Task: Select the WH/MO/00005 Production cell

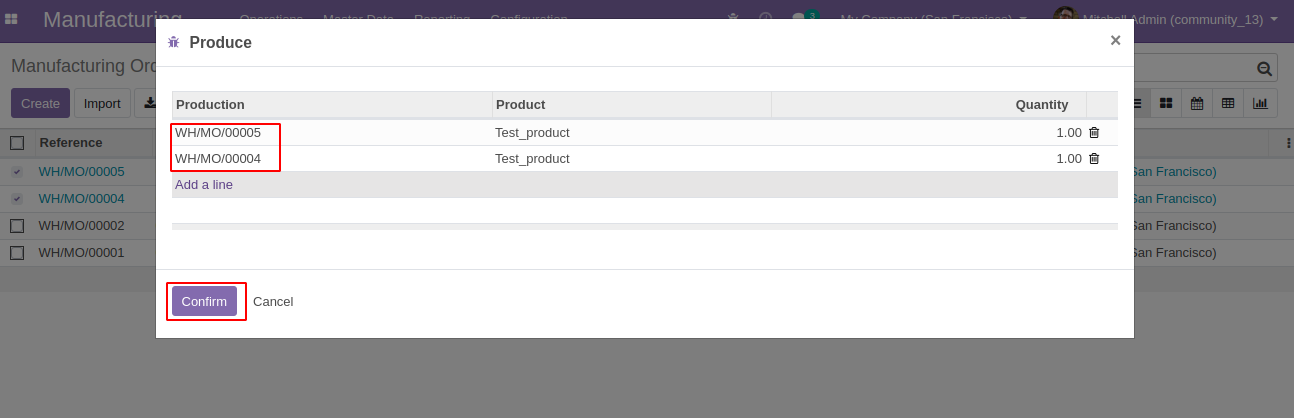Action: click(218, 132)
